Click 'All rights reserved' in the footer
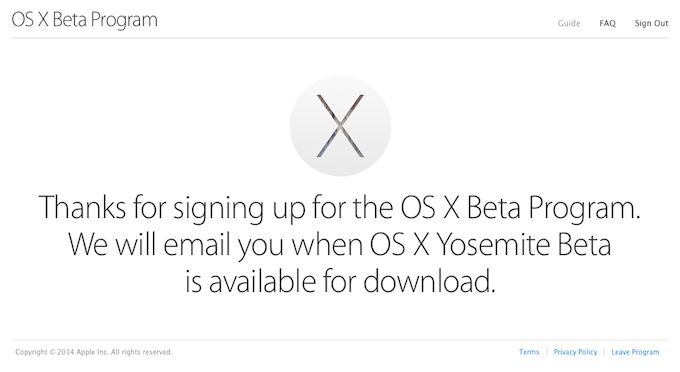The height and width of the screenshot is (372, 680). click(x=141, y=352)
